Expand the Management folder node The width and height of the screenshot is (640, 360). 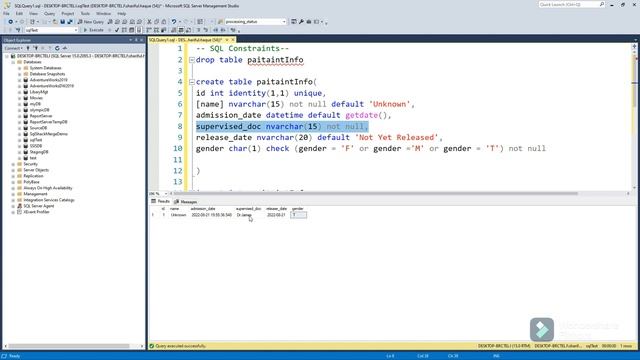click(x=13, y=194)
